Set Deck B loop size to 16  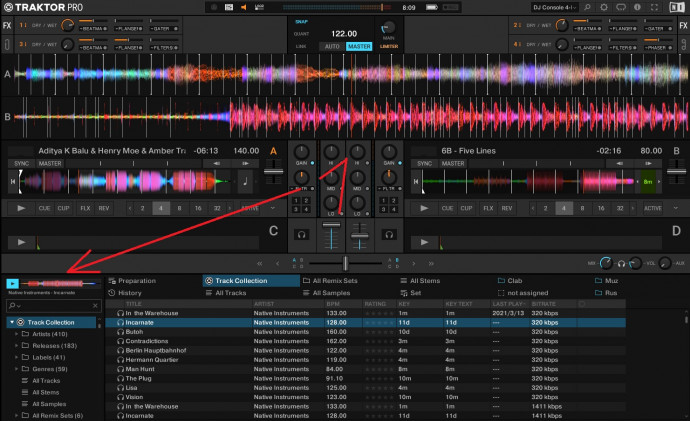tap(601, 208)
